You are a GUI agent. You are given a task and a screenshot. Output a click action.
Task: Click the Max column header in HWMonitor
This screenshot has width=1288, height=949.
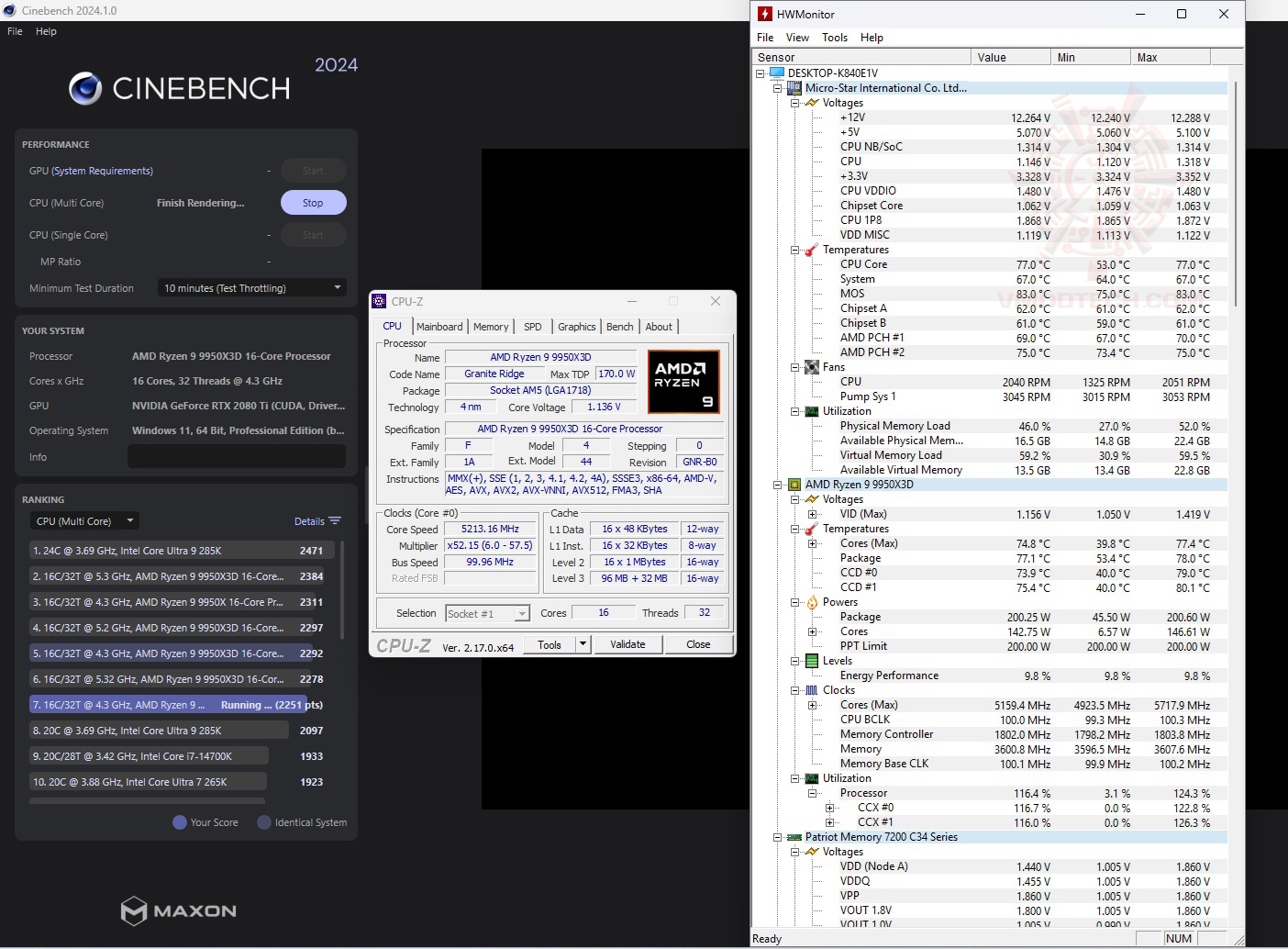pyautogui.click(x=1170, y=57)
